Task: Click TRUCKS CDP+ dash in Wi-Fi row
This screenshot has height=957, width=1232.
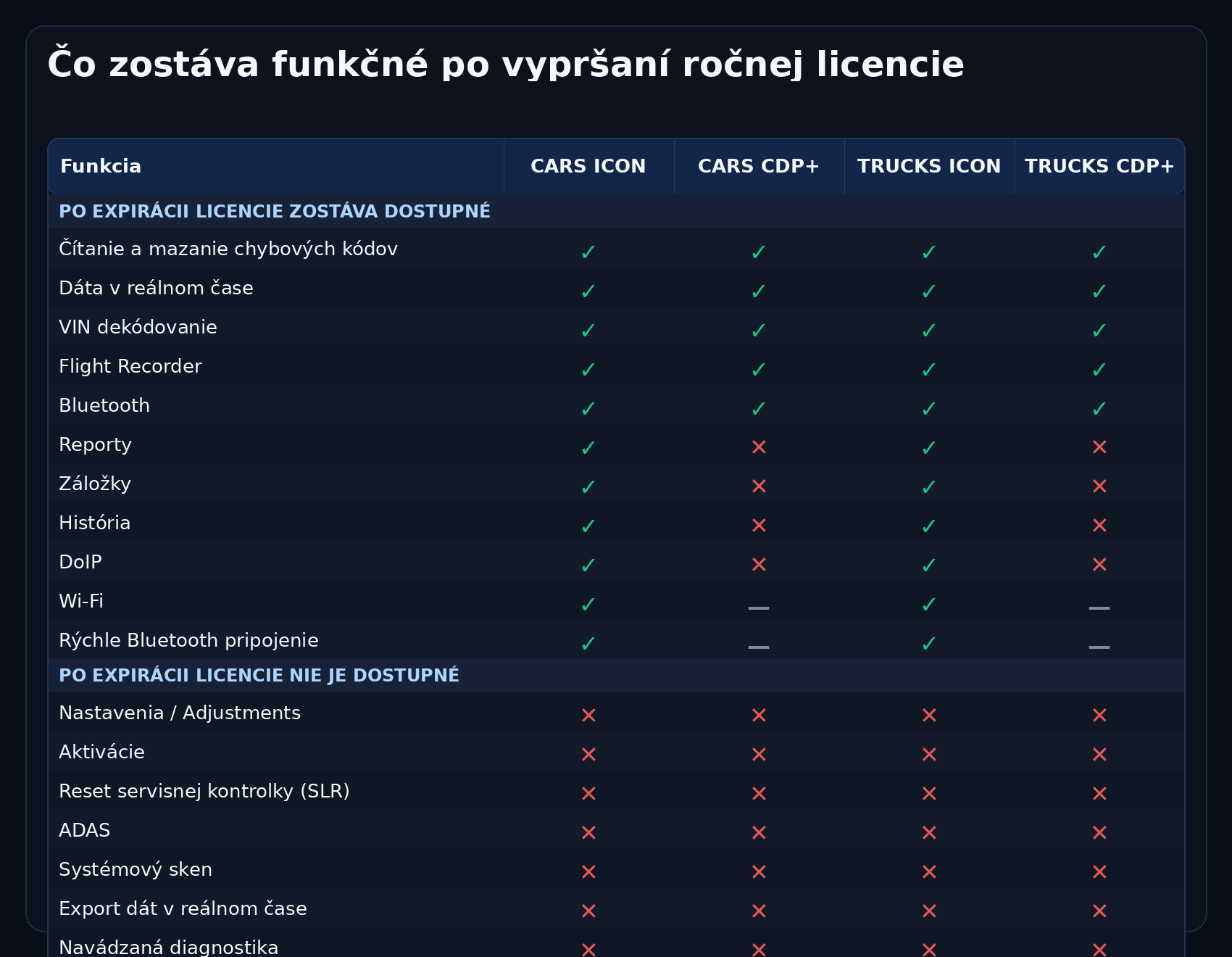Action: pyautogui.click(x=1099, y=607)
